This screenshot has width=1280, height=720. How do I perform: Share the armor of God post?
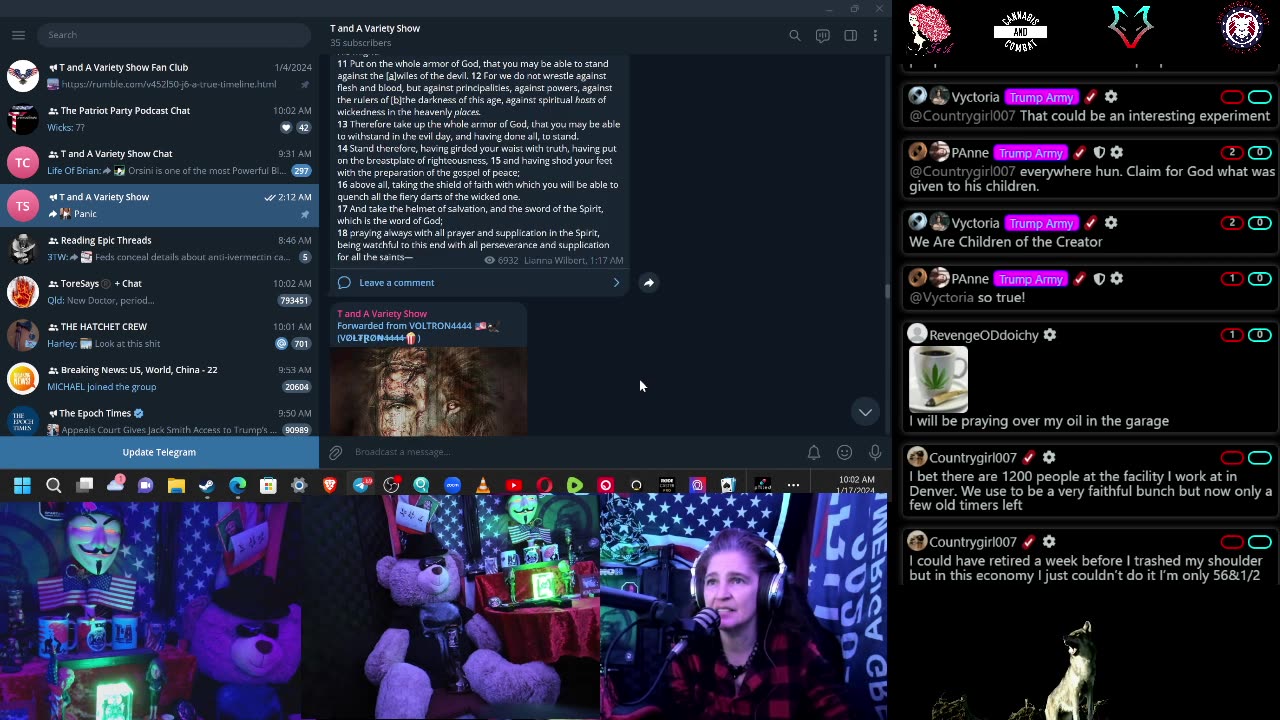(x=649, y=282)
